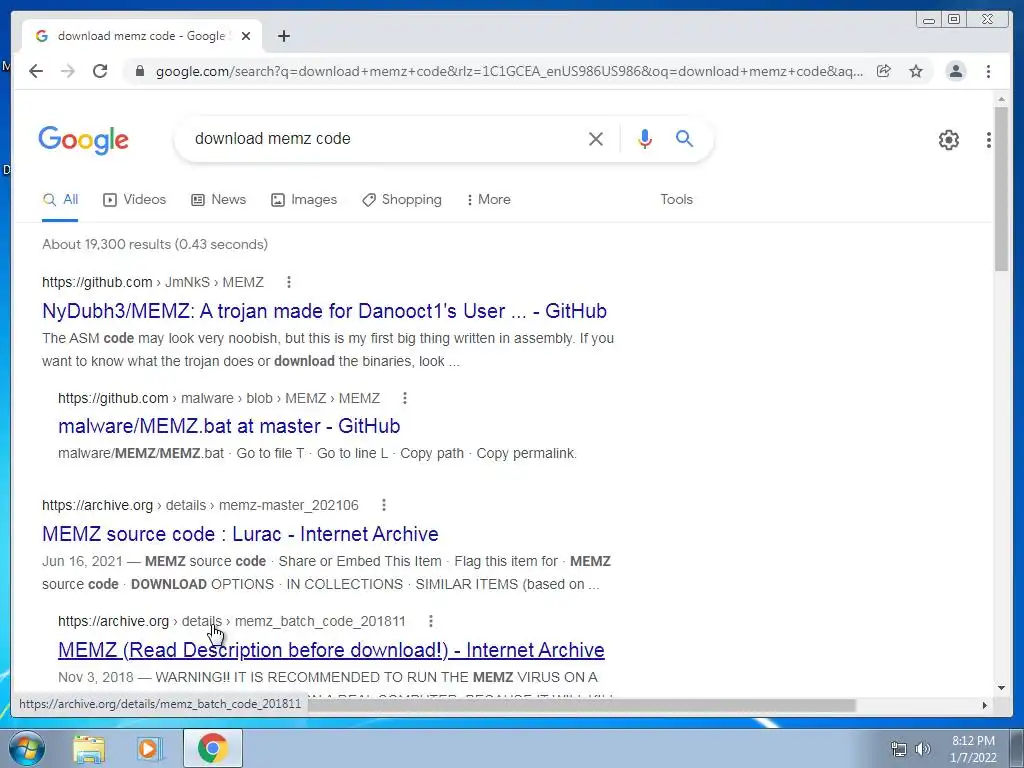Open the volume speaker tray icon
The image size is (1024, 768).
pos(923,749)
